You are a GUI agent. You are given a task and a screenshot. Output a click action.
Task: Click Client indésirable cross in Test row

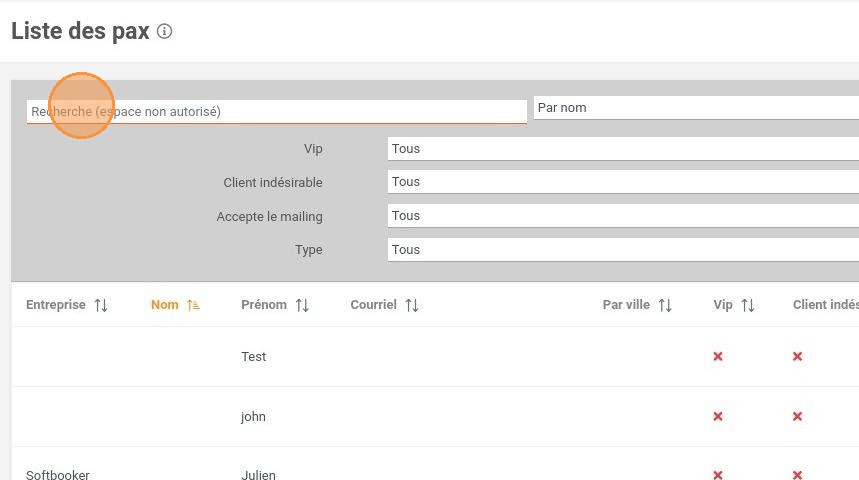(797, 357)
